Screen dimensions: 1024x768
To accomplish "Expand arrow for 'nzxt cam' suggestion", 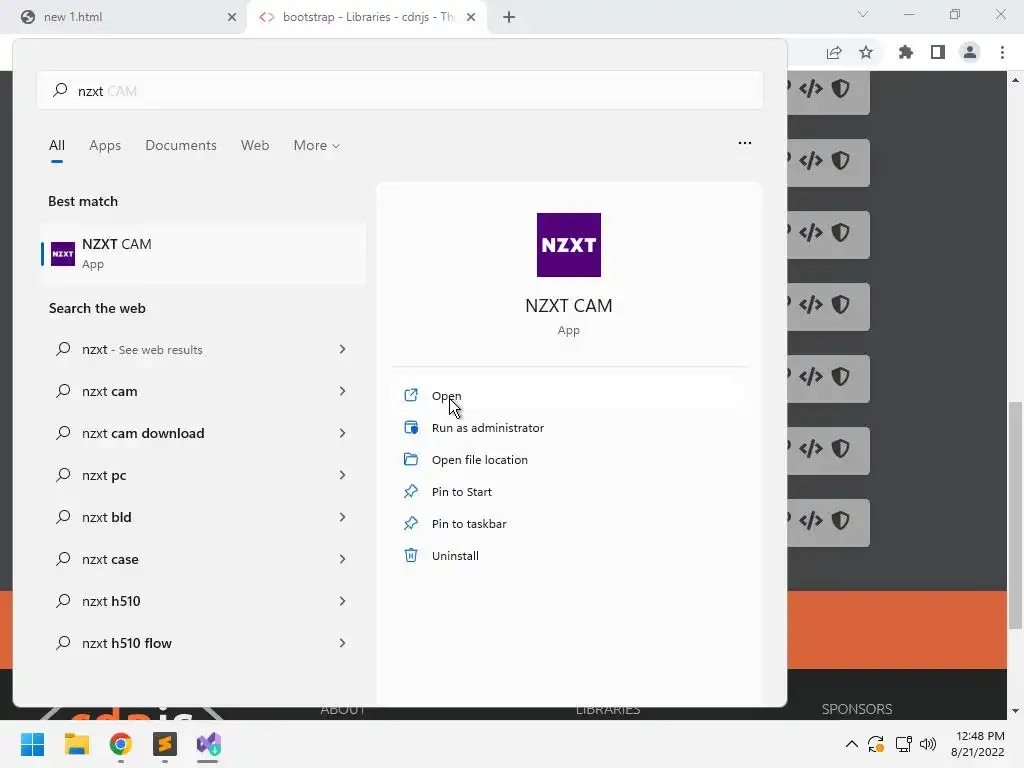I will 342,391.
